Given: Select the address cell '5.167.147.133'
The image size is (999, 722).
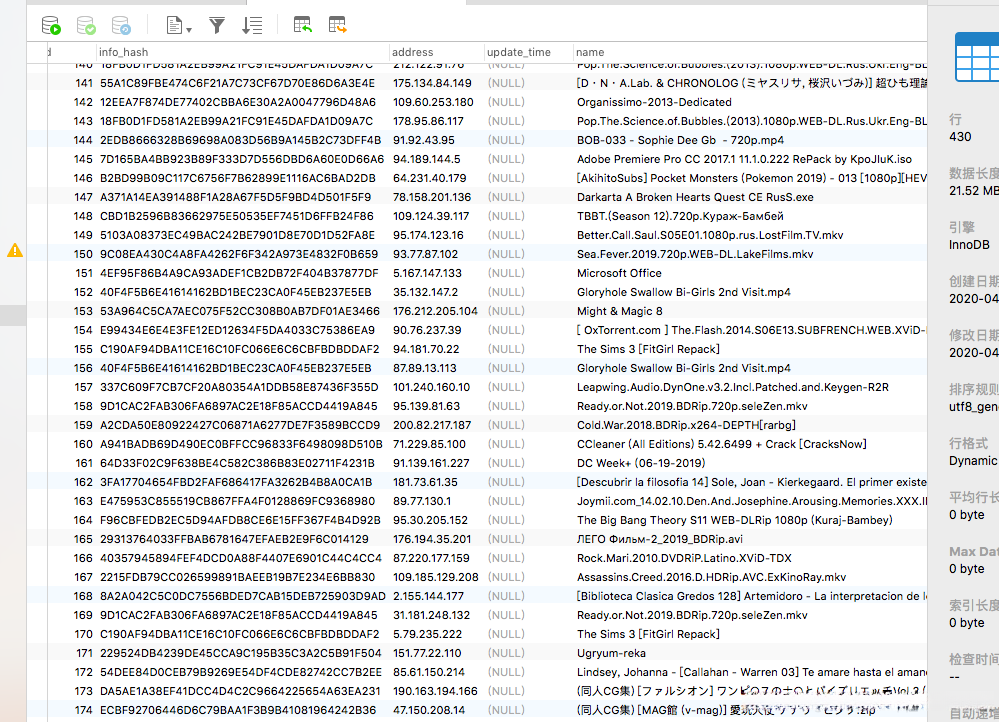Looking at the screenshot, I should (427, 273).
